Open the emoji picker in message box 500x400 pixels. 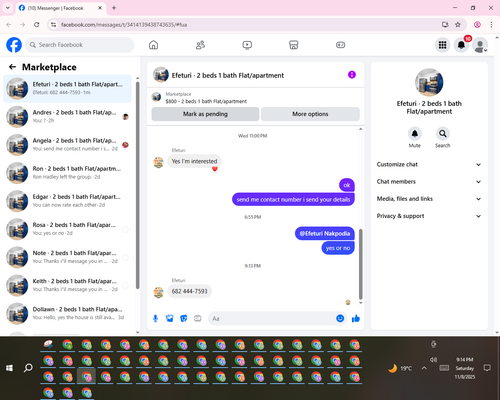[340, 318]
